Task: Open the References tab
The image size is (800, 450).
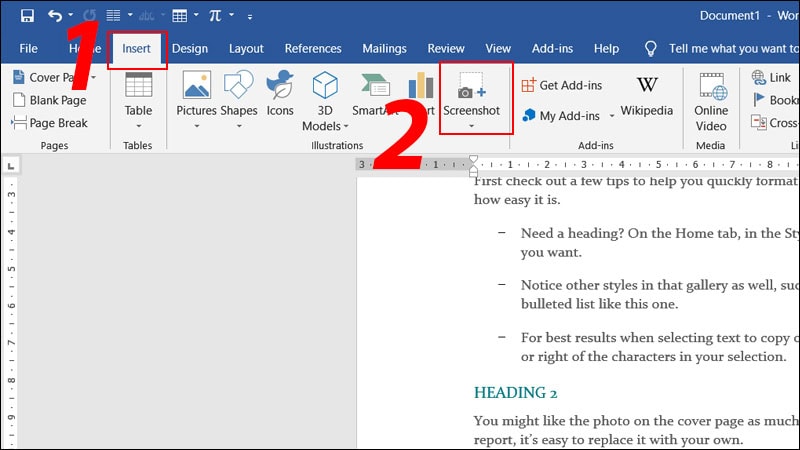Action: coord(313,48)
